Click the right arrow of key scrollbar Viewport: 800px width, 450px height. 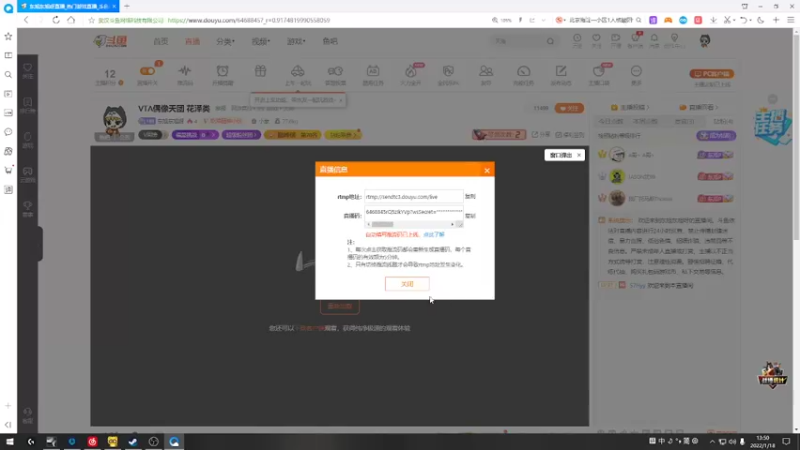pyautogui.click(x=452, y=224)
